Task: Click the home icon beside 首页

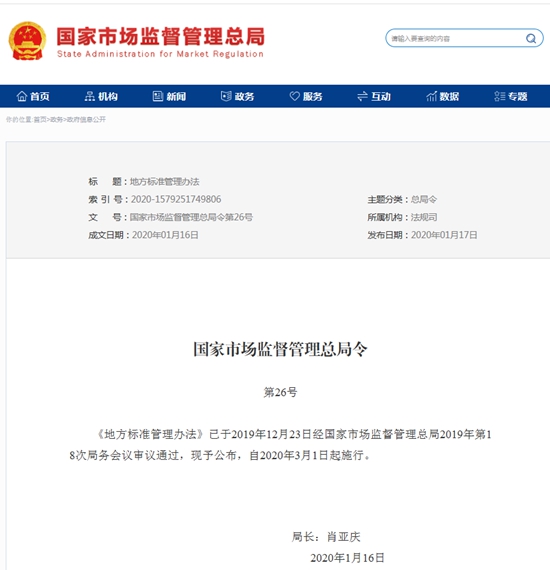Action: 22,96
